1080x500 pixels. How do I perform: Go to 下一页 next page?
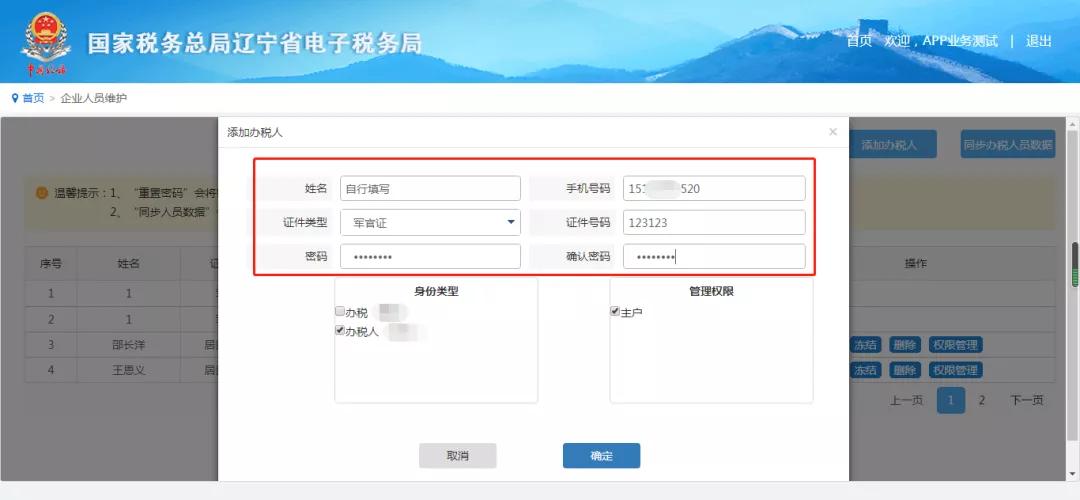pyautogui.click(x=1026, y=400)
